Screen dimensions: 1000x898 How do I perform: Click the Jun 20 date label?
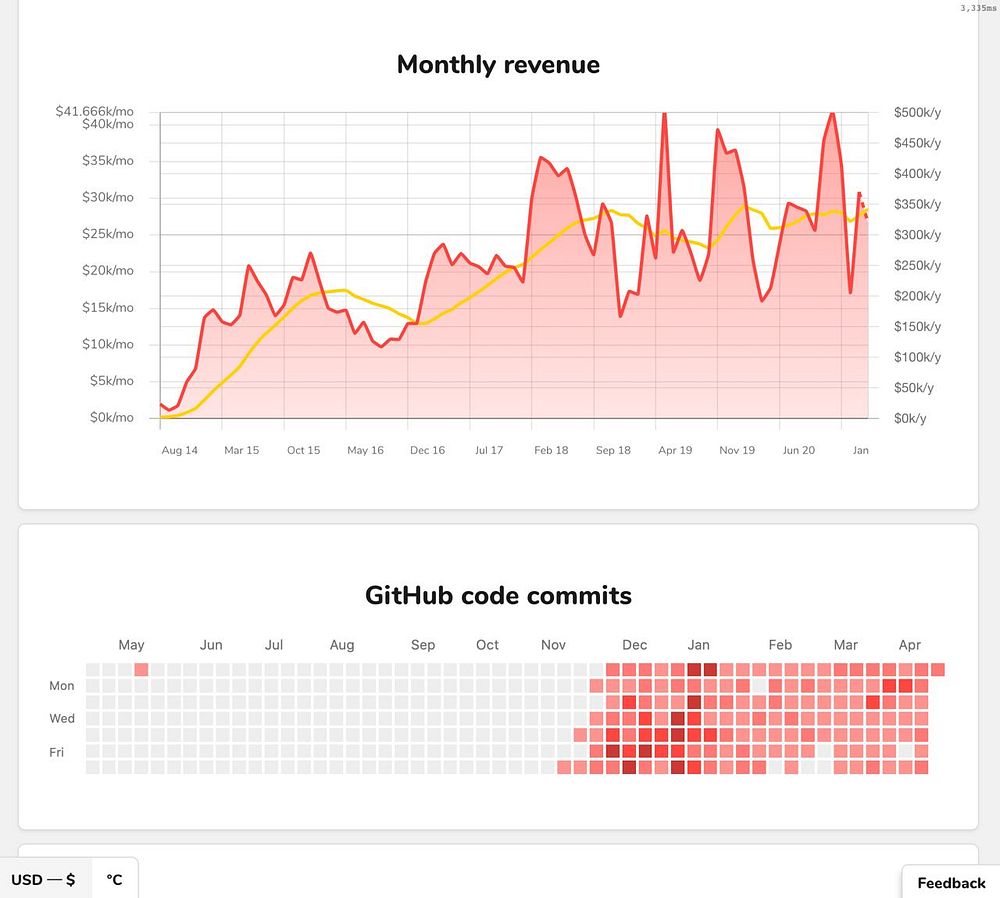point(799,450)
